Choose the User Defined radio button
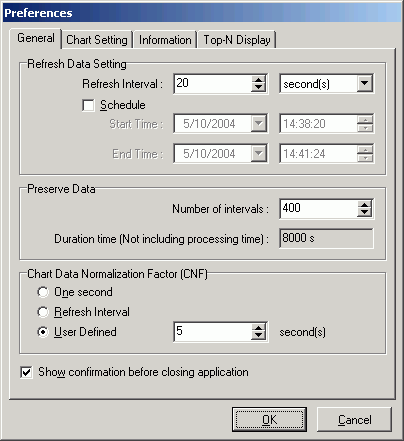The height and width of the screenshot is (441, 404). click(43, 332)
